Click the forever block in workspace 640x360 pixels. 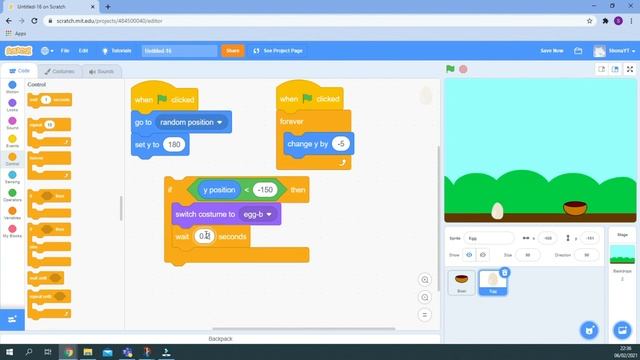(x=291, y=122)
